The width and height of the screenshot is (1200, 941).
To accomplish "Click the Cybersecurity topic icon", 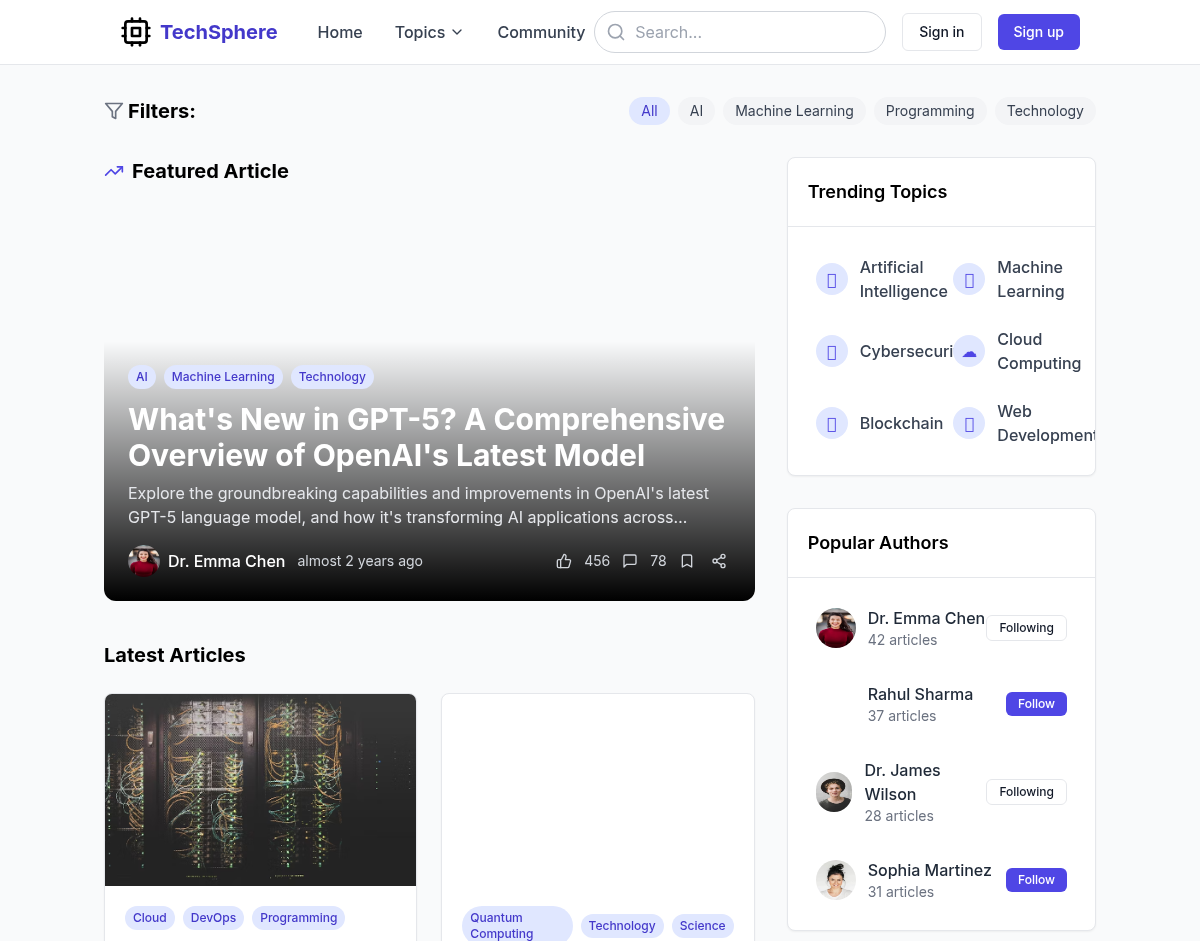I will [832, 351].
